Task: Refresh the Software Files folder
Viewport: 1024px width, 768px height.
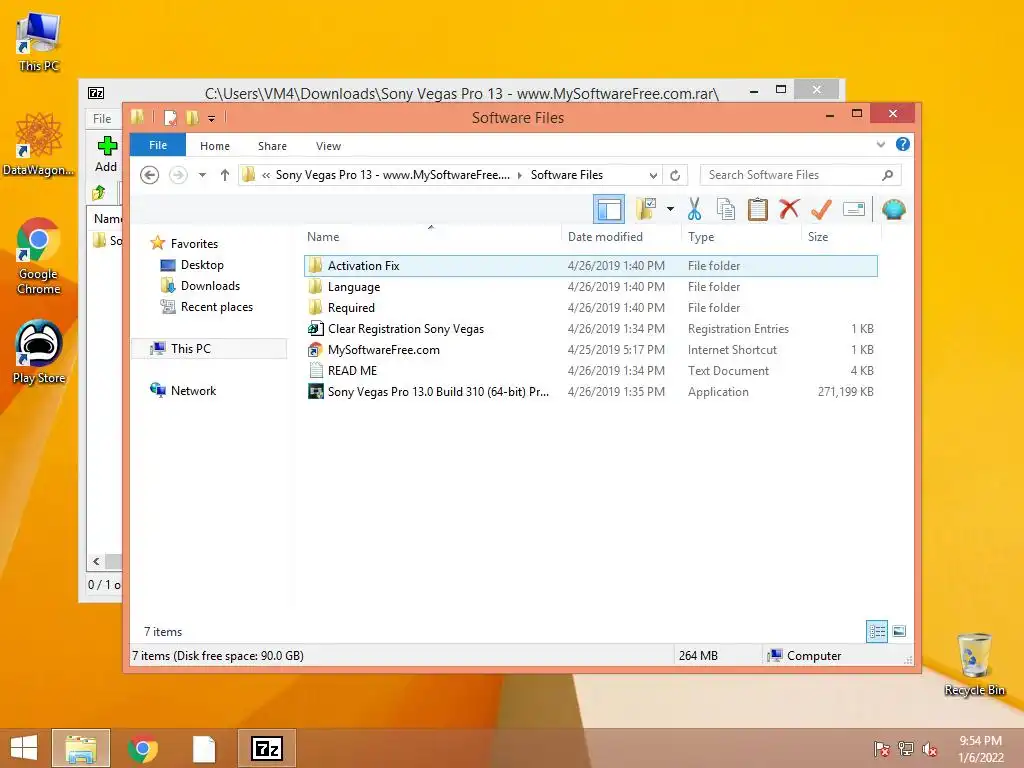Action: click(x=675, y=175)
